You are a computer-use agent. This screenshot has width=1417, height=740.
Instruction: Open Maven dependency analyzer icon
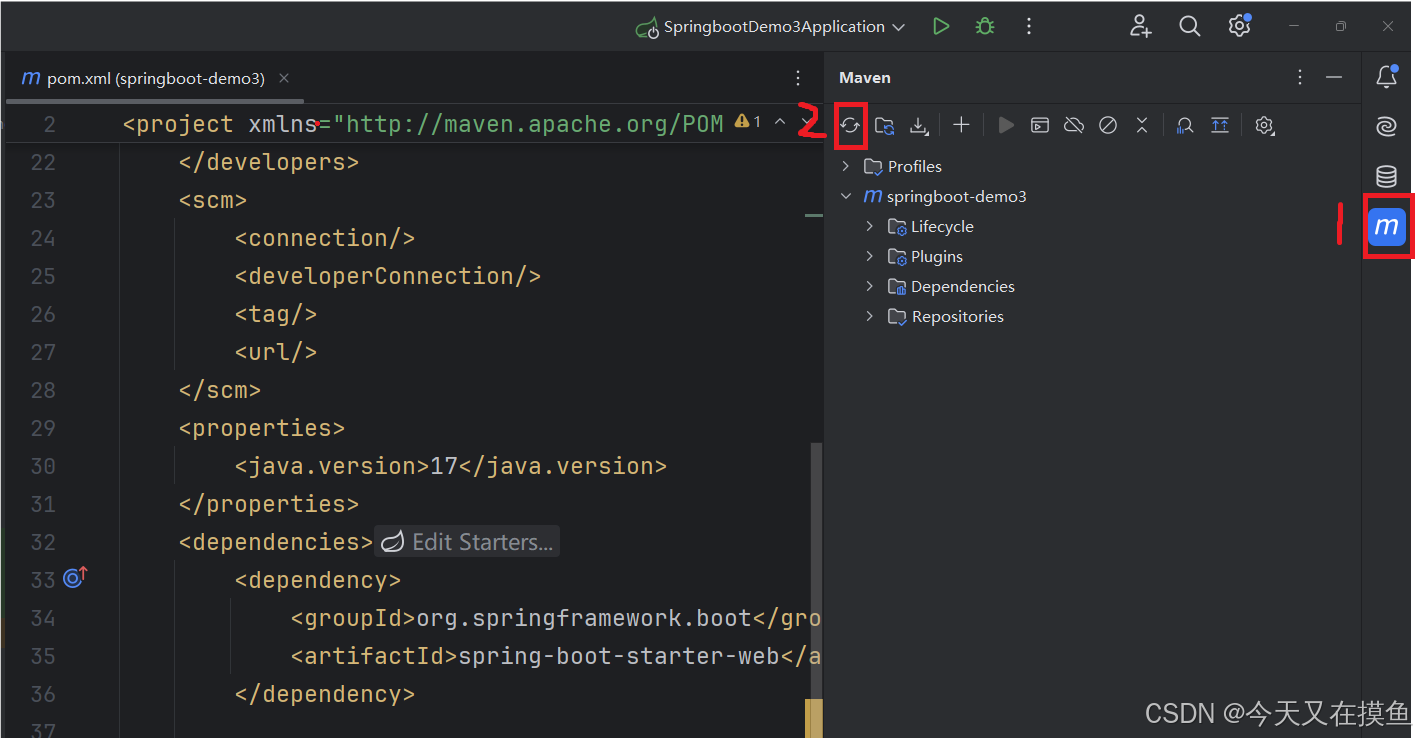[x=1185, y=125]
